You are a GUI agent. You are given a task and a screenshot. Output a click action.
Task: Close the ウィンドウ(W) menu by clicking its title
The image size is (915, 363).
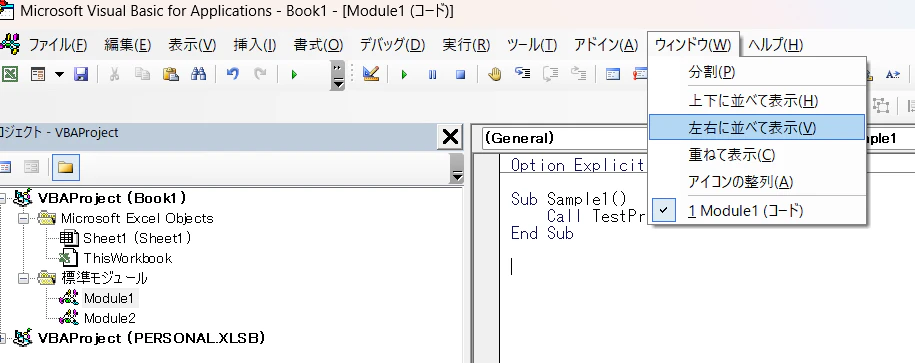coord(693,45)
